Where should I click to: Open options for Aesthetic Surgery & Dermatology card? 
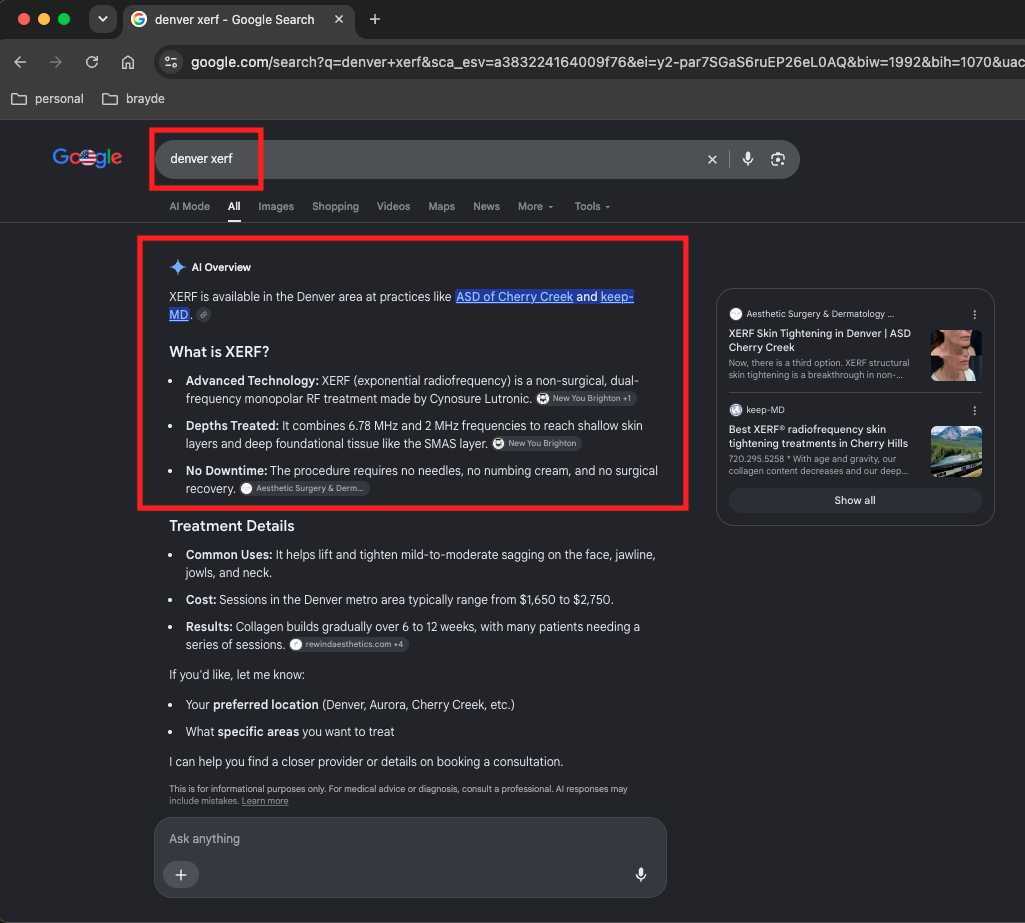pyautogui.click(x=975, y=314)
